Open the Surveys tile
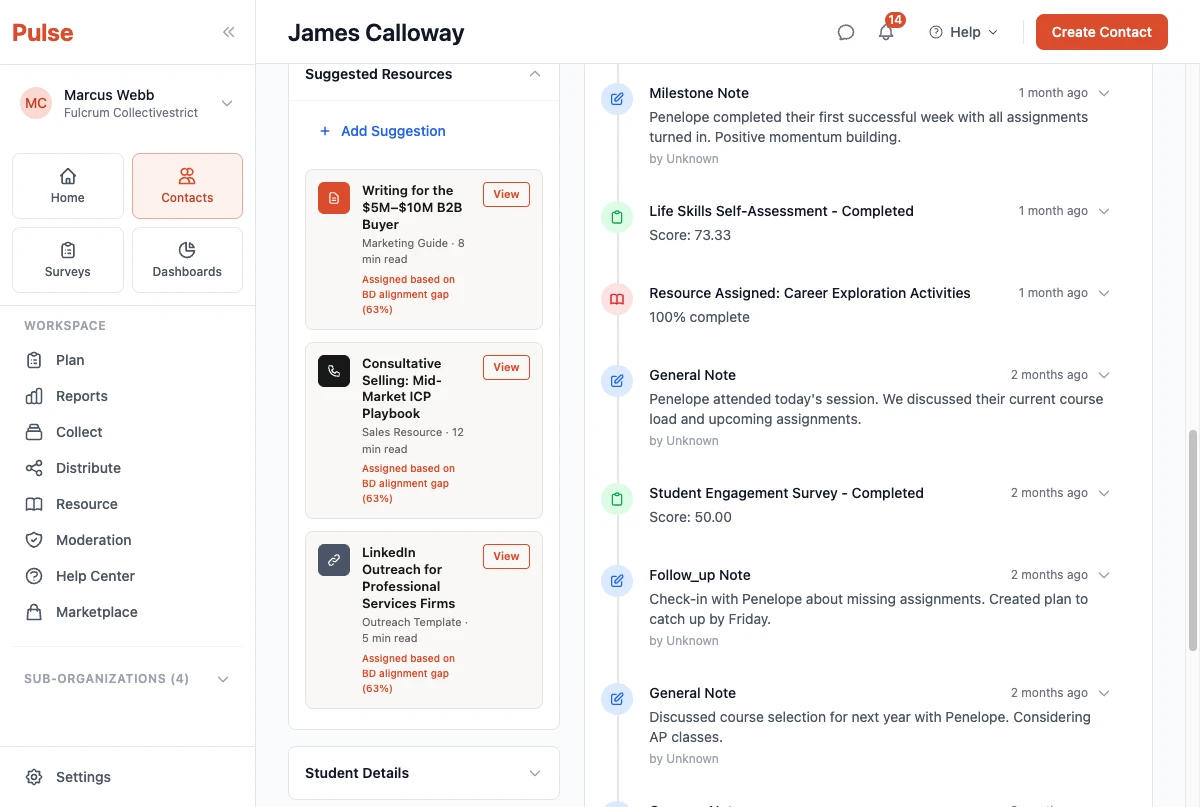The height and width of the screenshot is (807, 1200). point(68,260)
